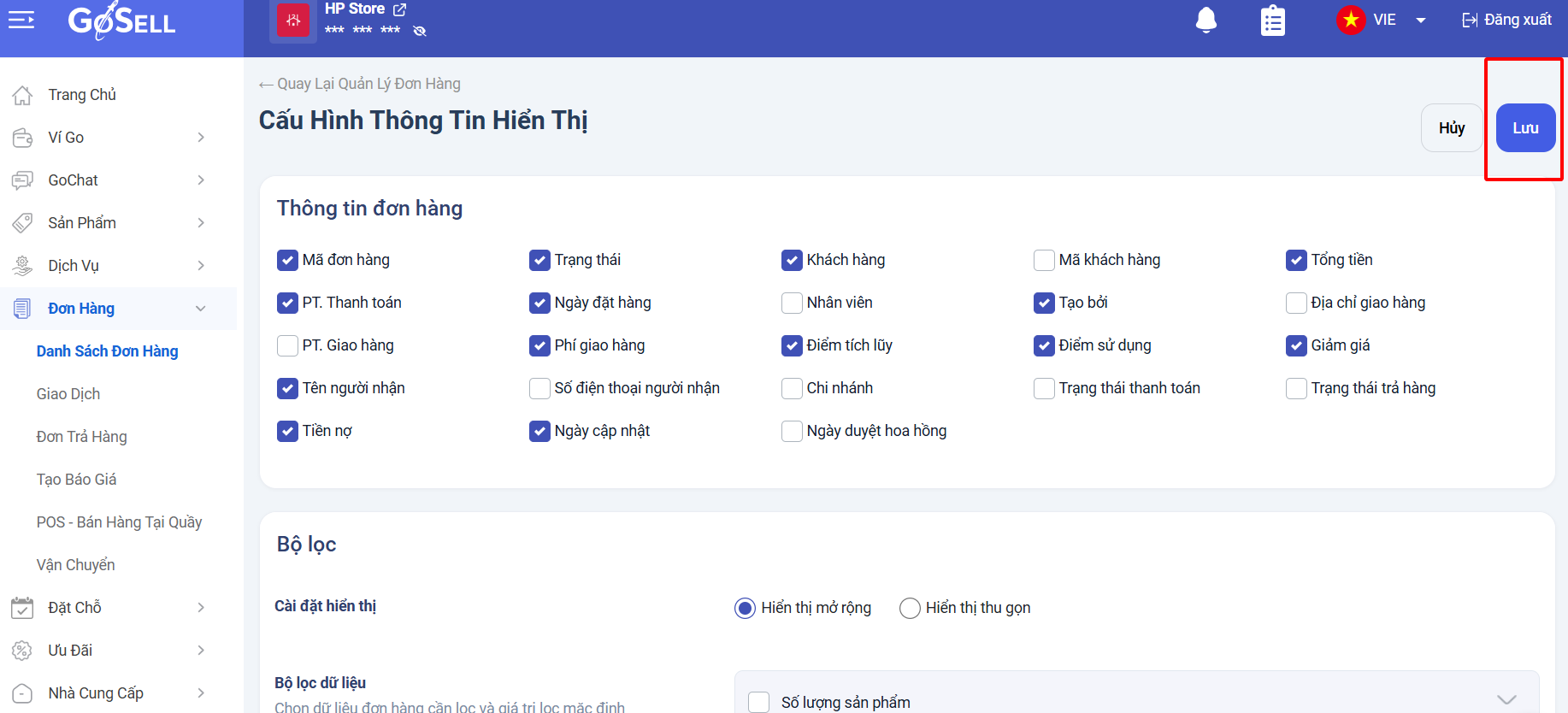Collapse the Đơn Hàng submenu chevron
Viewport: 1568px width, 713px height.
[201, 309]
